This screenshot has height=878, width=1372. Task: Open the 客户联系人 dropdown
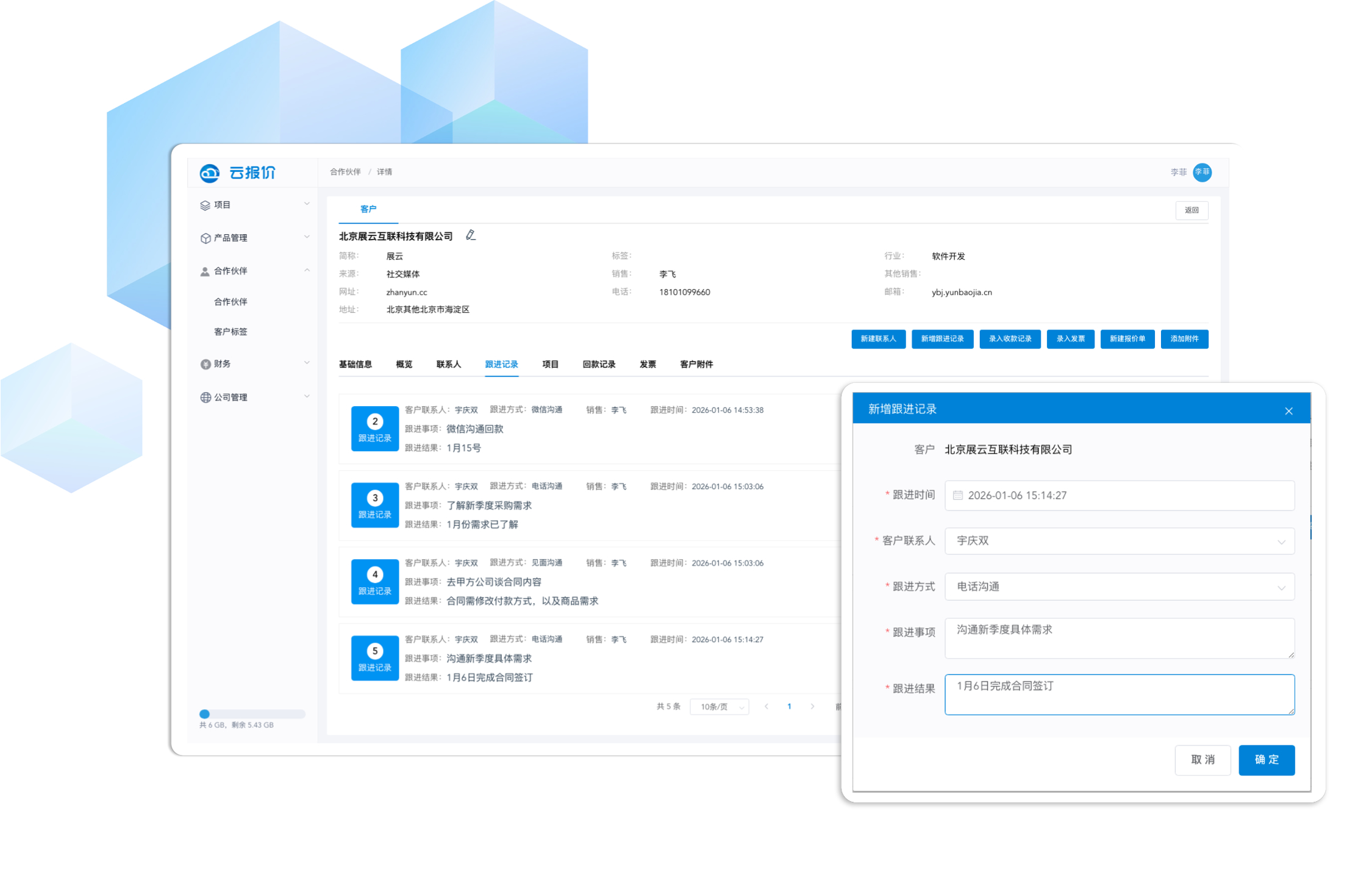tap(1119, 541)
